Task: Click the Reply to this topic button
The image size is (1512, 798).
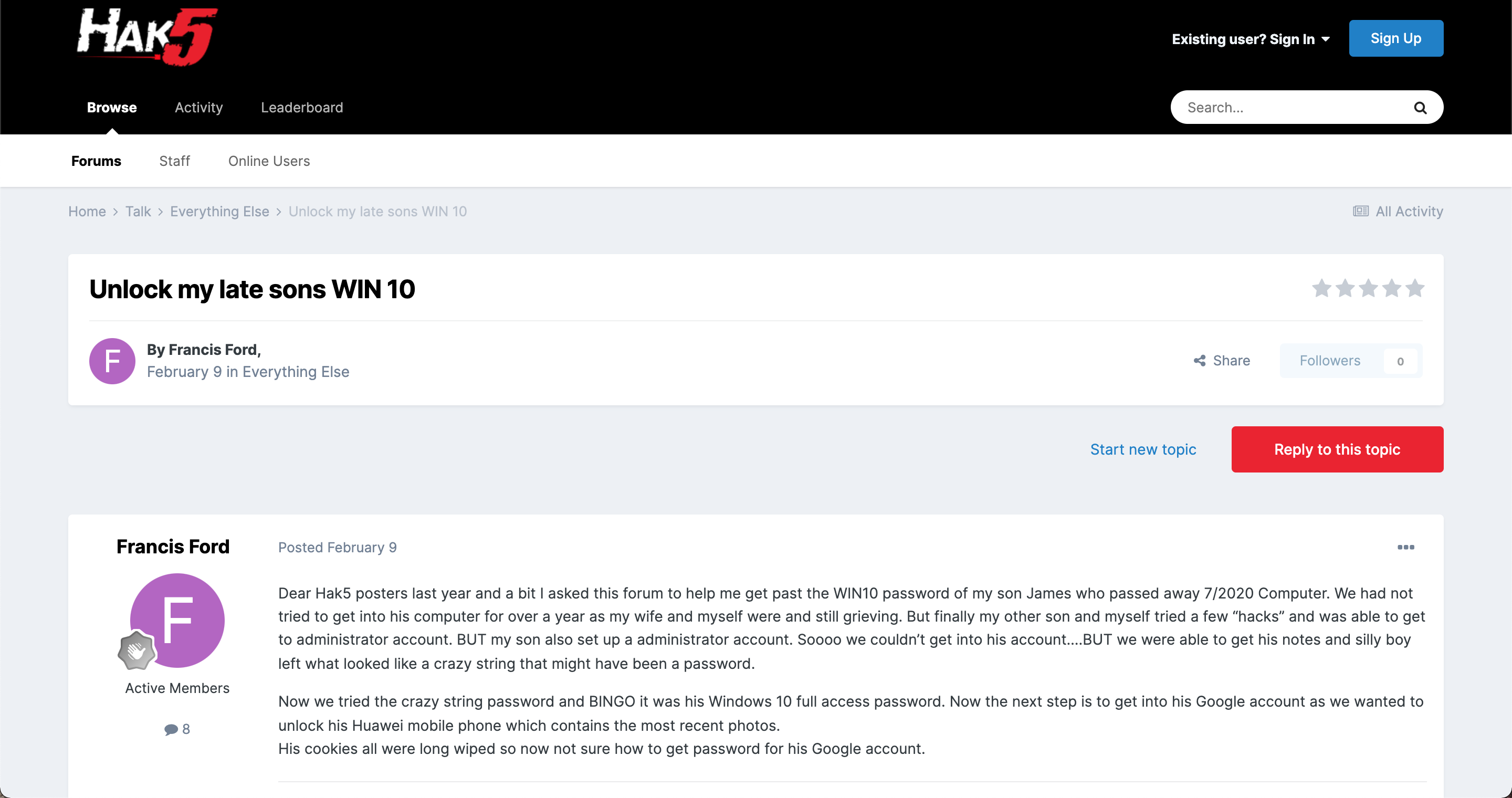Action: pos(1337,449)
